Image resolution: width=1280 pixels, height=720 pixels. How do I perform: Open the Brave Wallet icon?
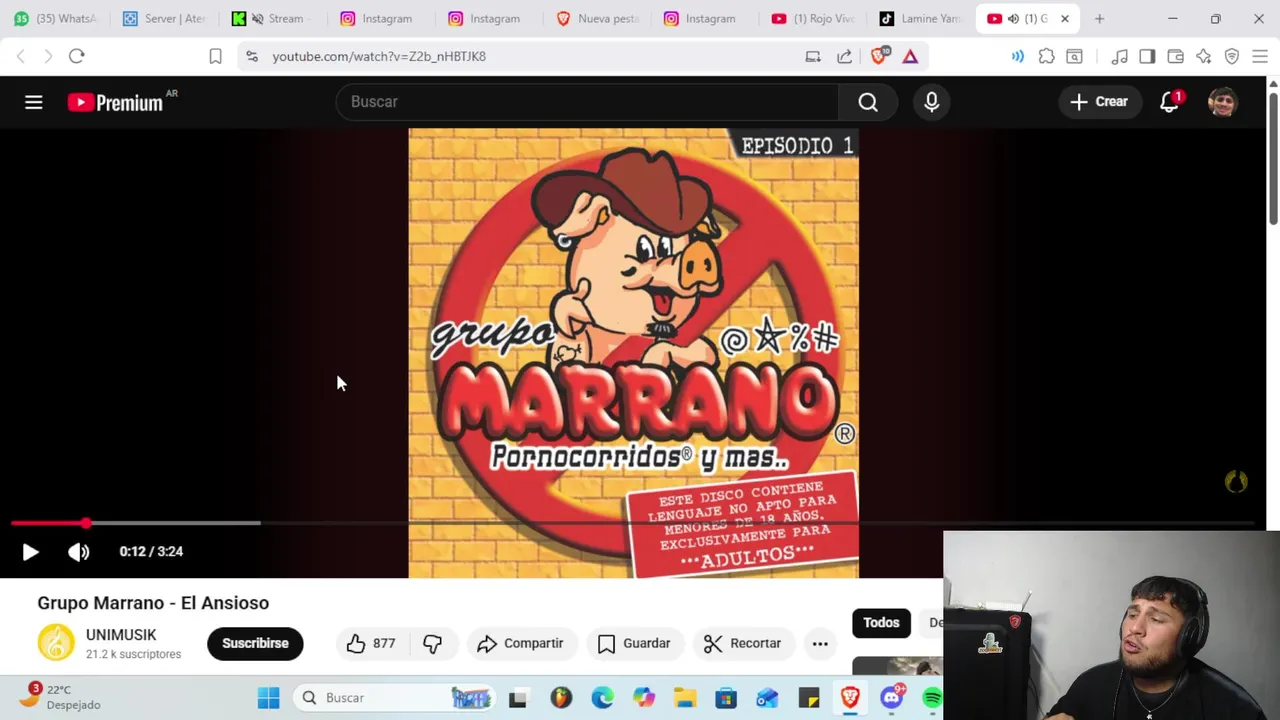(1175, 56)
